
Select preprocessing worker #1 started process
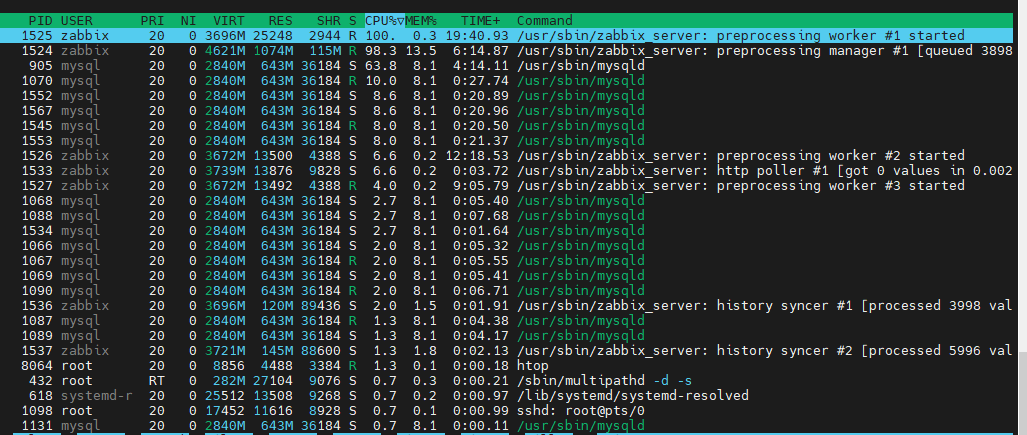506,35
